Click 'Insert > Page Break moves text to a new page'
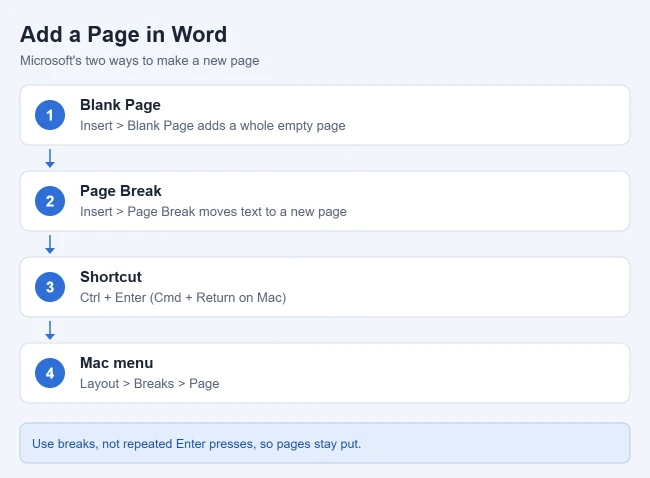This screenshot has width=650, height=478. pyautogui.click(x=213, y=211)
